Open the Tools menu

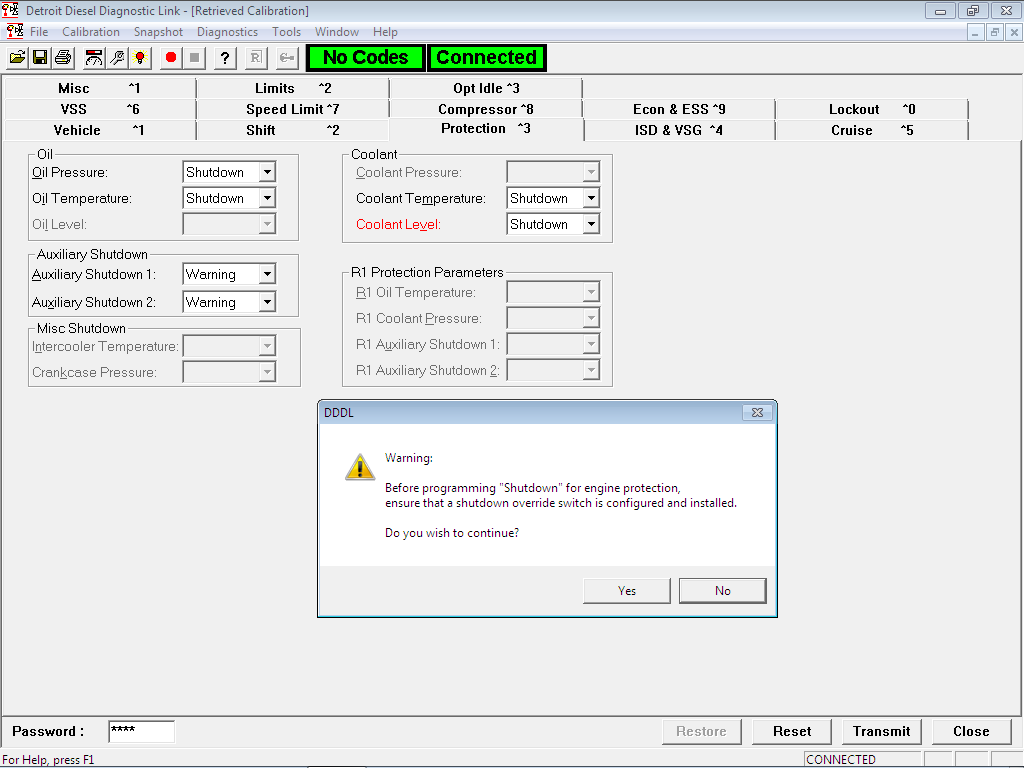[x=287, y=32]
